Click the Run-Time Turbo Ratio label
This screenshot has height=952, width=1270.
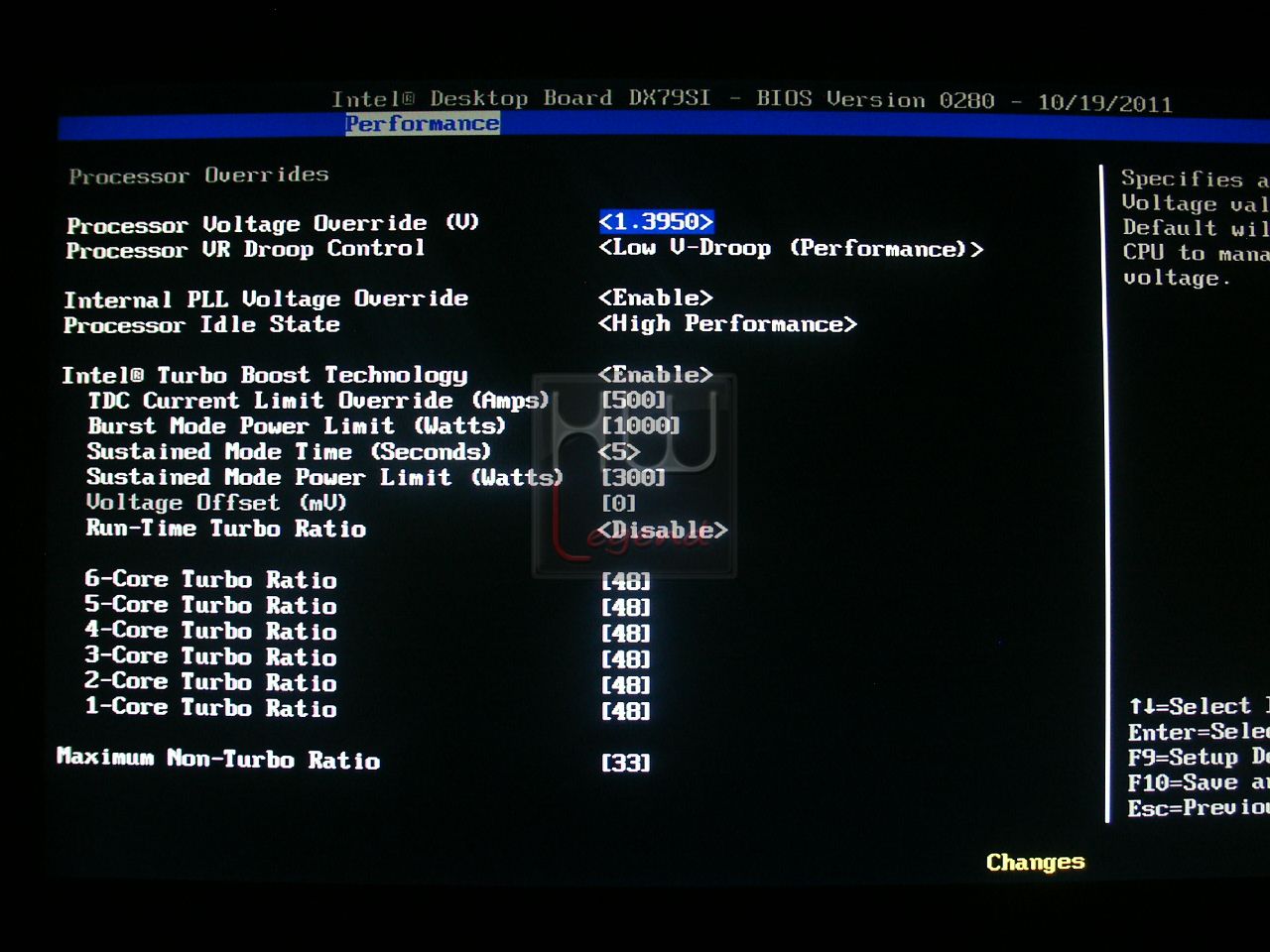click(x=226, y=529)
